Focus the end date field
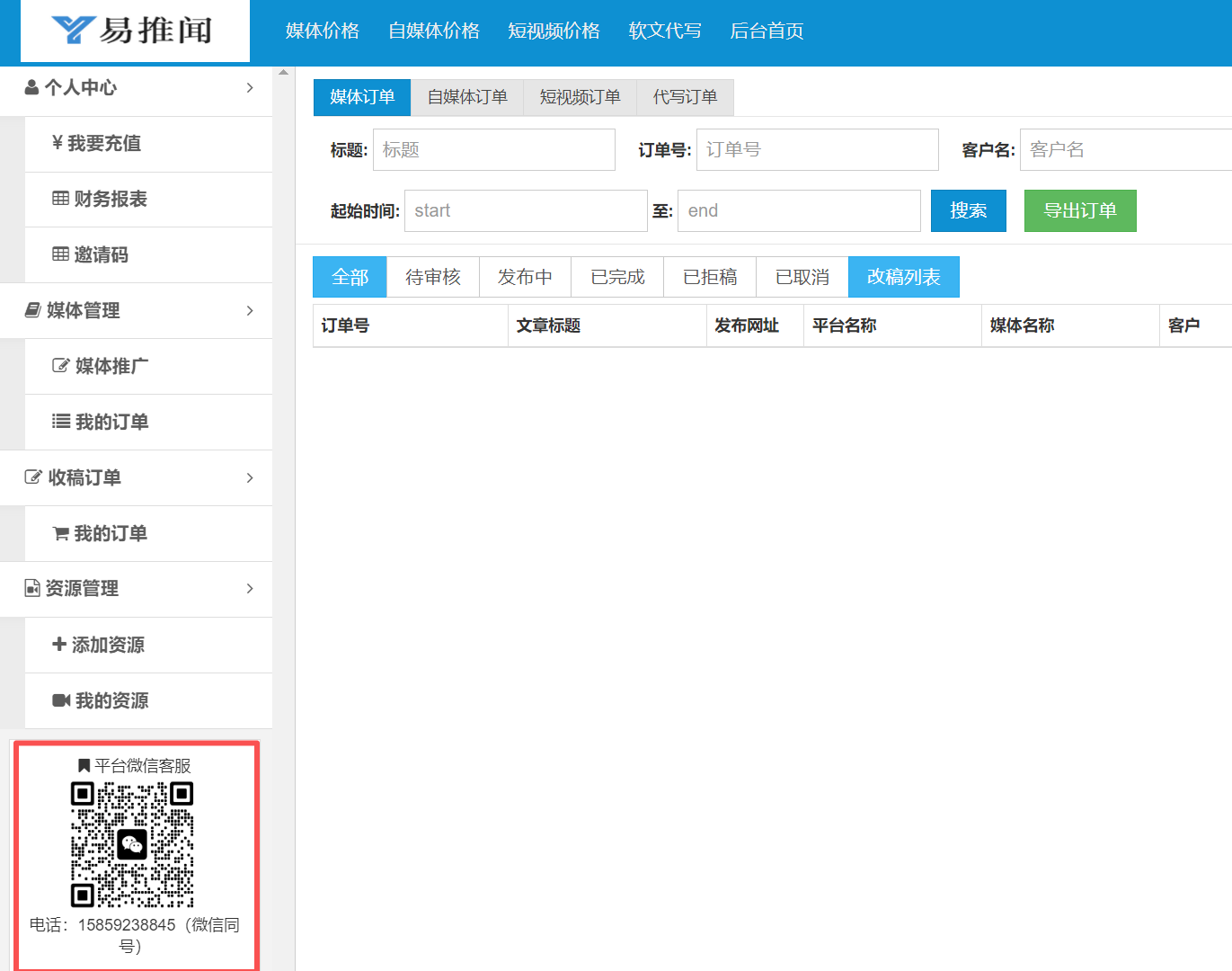Screen dimensions: 1232x971 [799, 210]
